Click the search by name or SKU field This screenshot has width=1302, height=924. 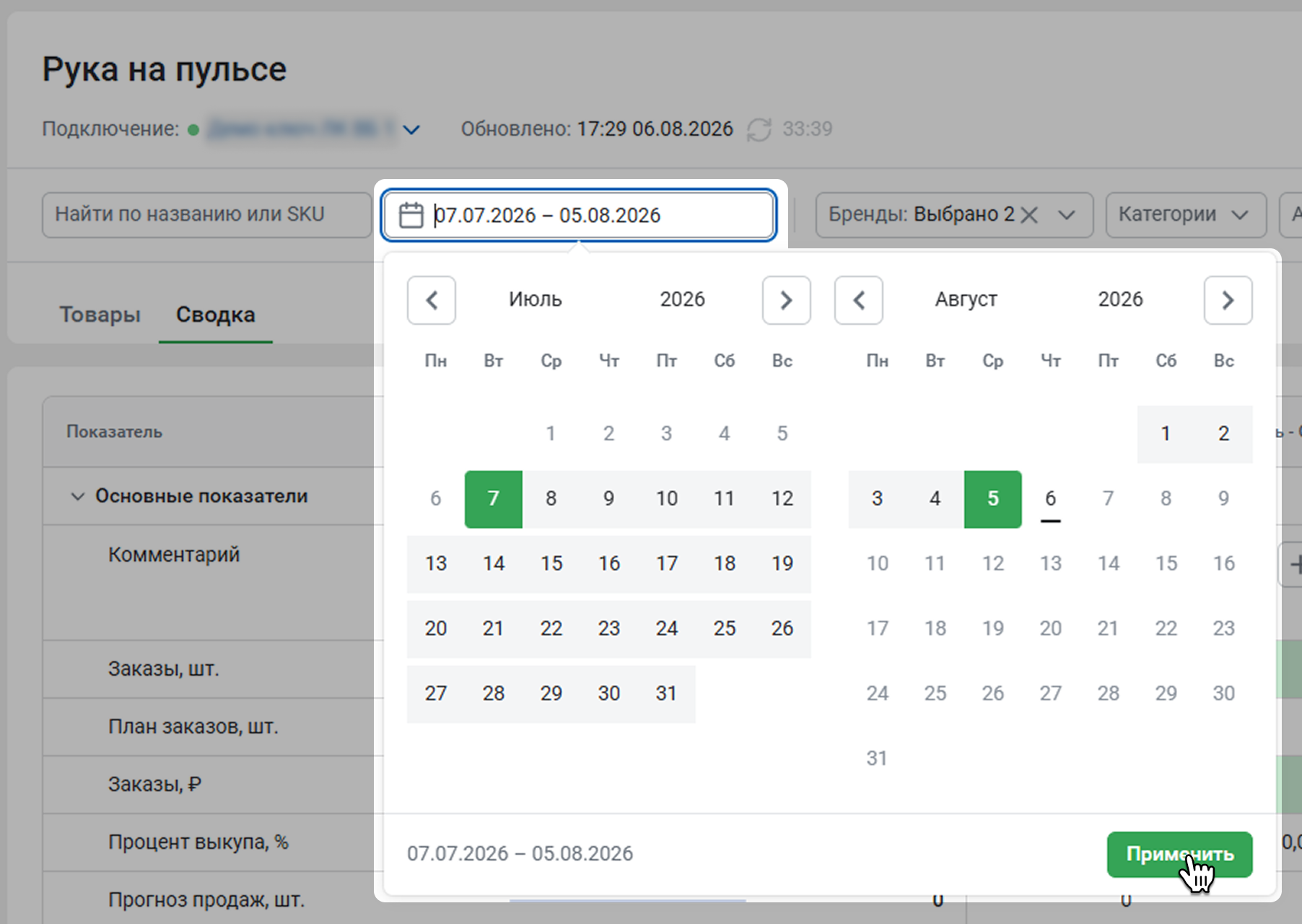[x=206, y=215]
